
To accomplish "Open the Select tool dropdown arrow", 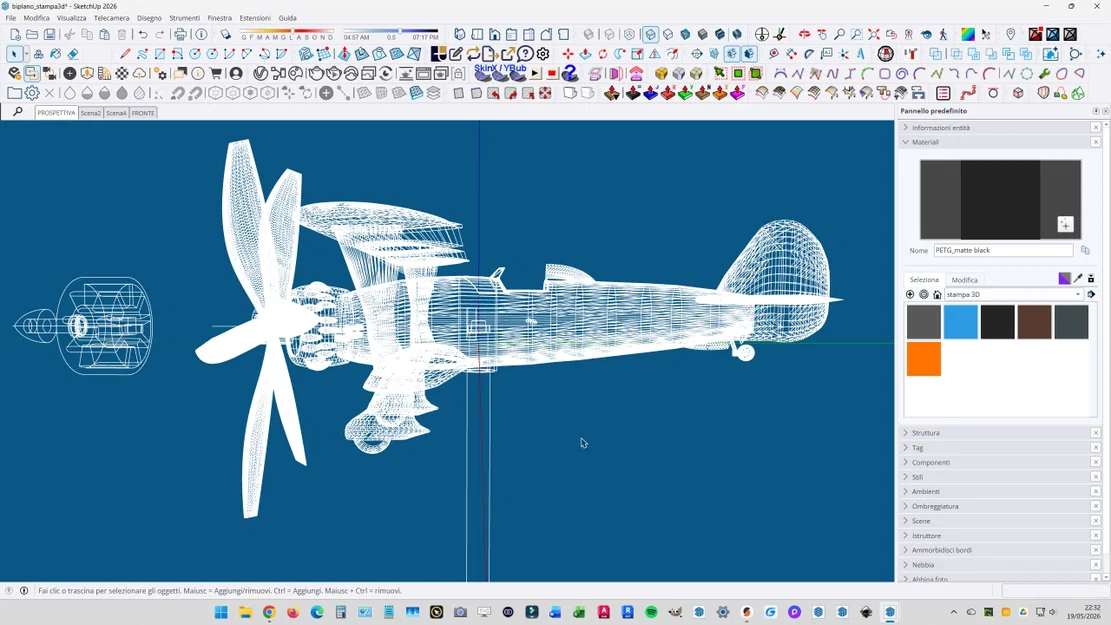I will point(26,54).
